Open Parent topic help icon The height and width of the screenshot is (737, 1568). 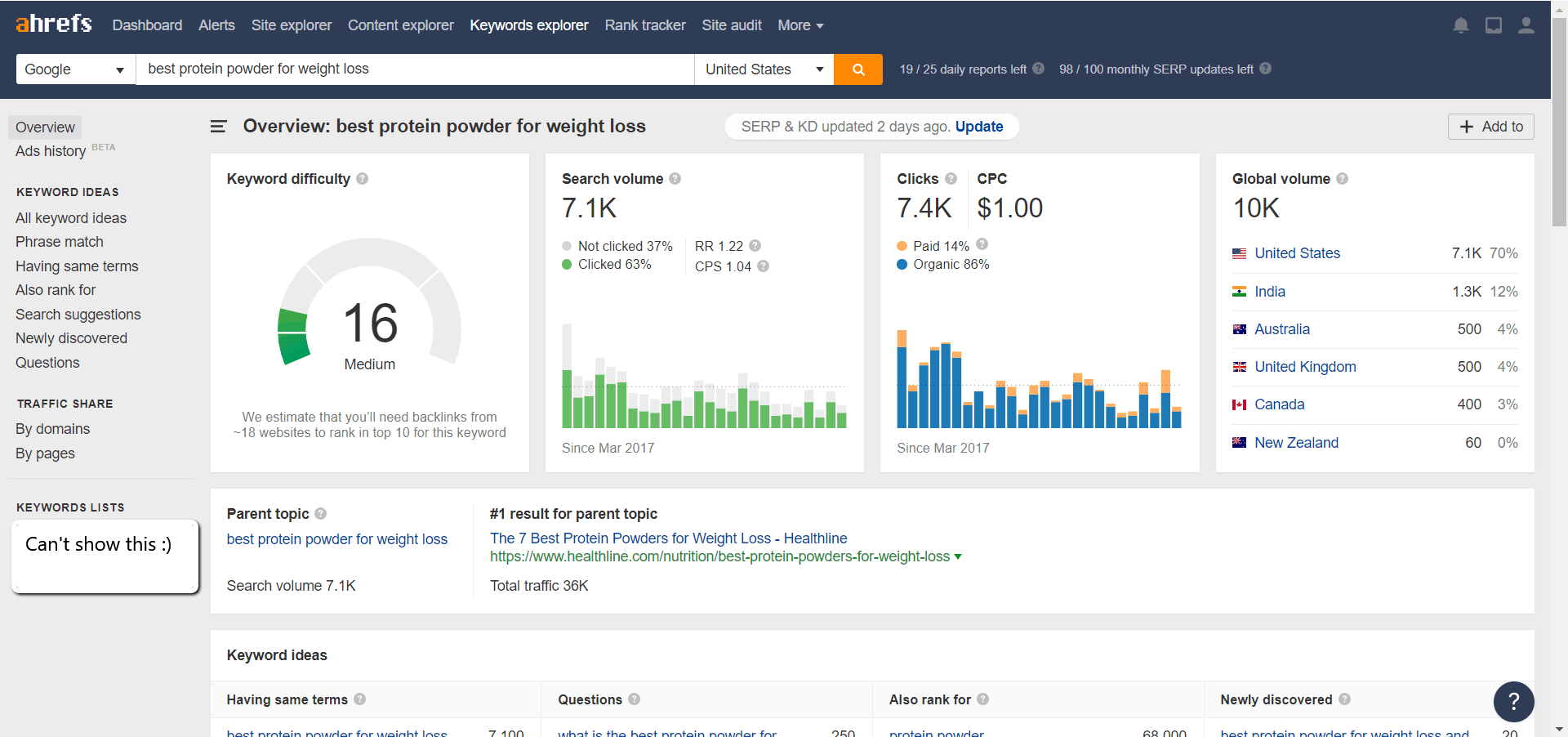[320, 513]
